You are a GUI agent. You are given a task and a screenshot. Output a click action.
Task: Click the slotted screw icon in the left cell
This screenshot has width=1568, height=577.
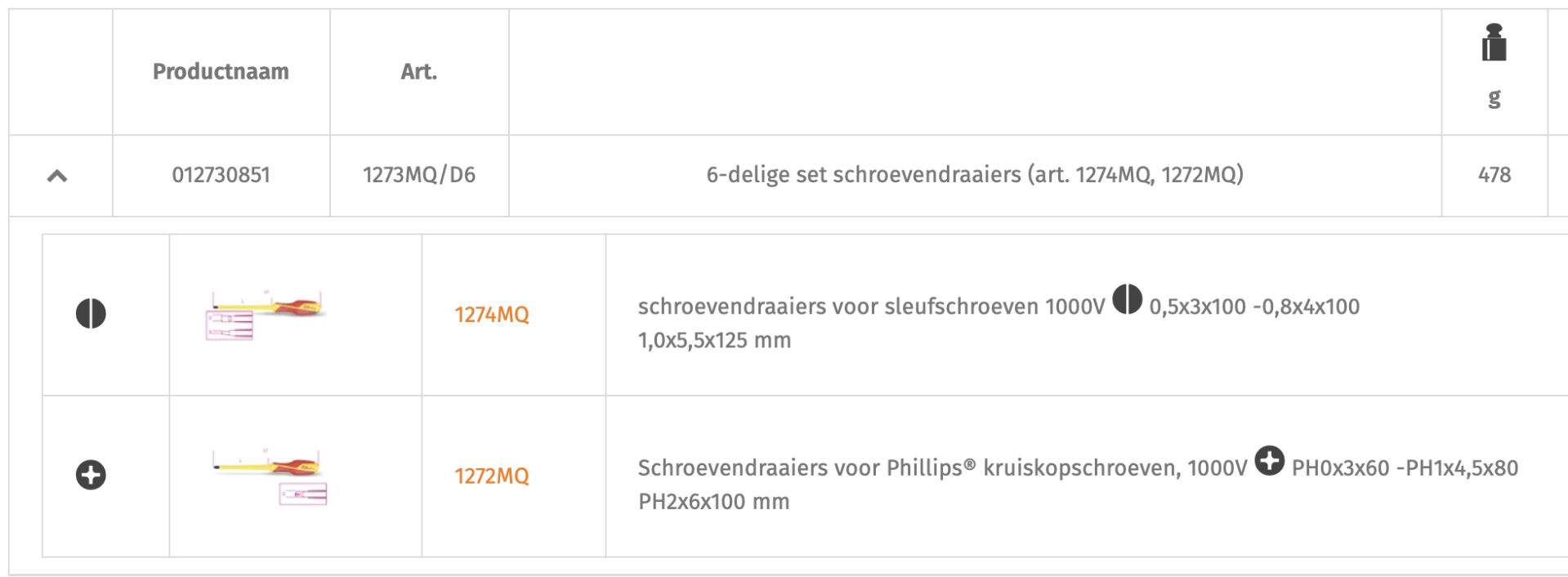91,314
